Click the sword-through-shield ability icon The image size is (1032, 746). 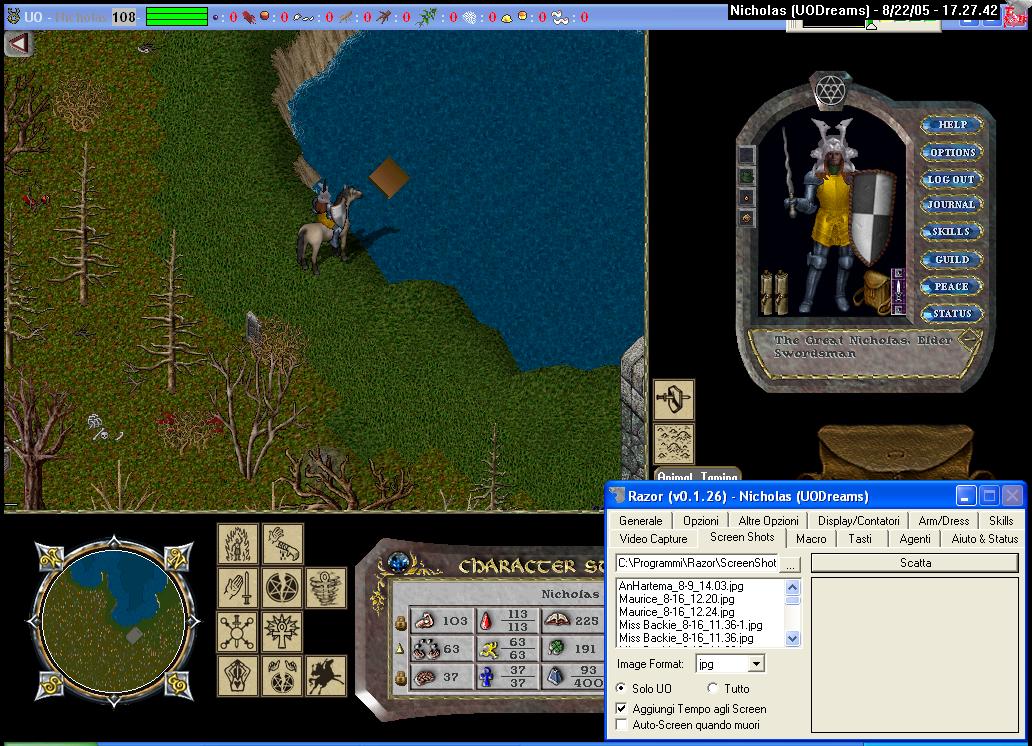674,400
